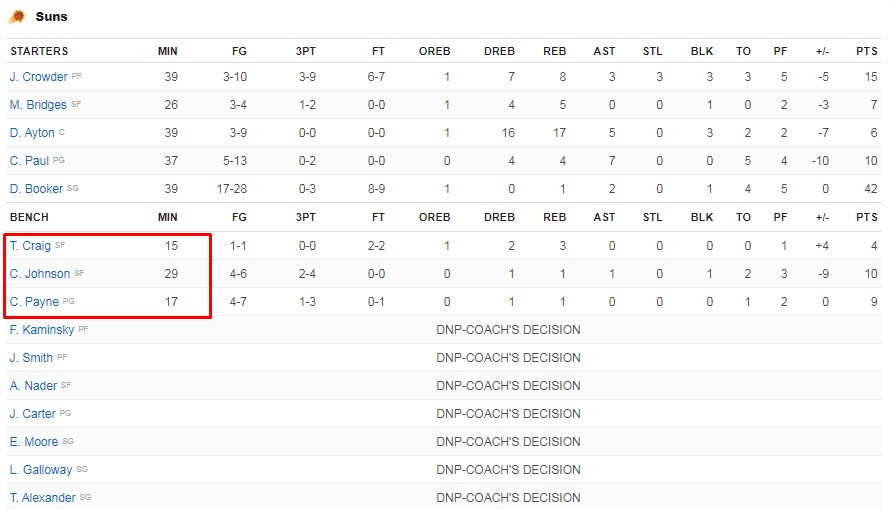Open C. Payne's player page
The image size is (894, 510).
(35, 302)
